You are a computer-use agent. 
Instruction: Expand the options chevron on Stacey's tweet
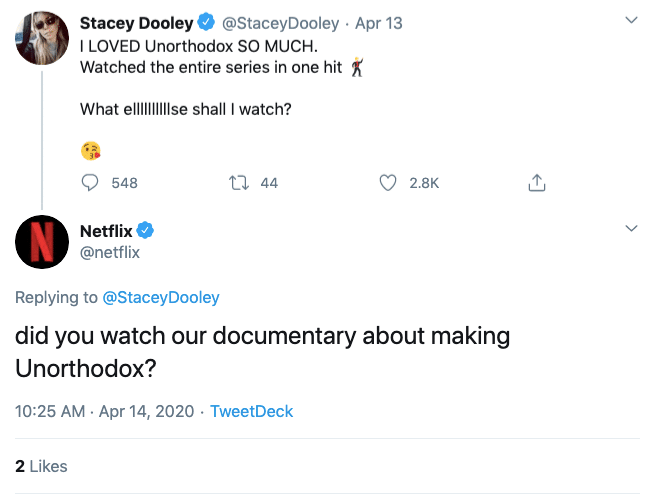(631, 21)
